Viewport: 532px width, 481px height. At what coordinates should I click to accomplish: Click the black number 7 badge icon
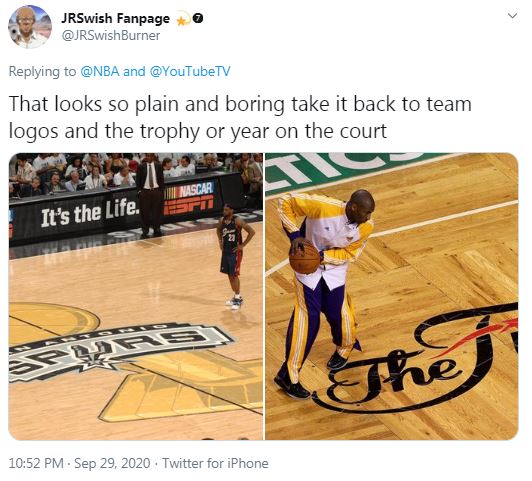[198, 18]
